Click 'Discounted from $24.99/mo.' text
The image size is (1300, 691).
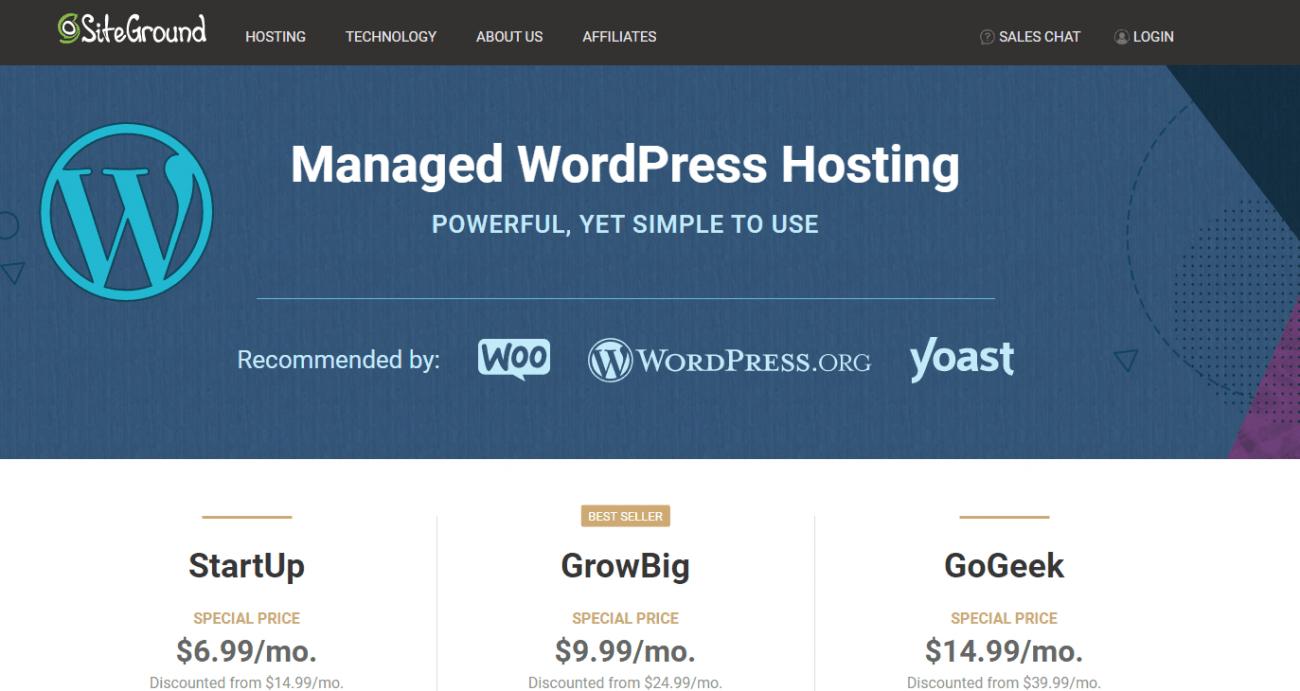(x=625, y=683)
